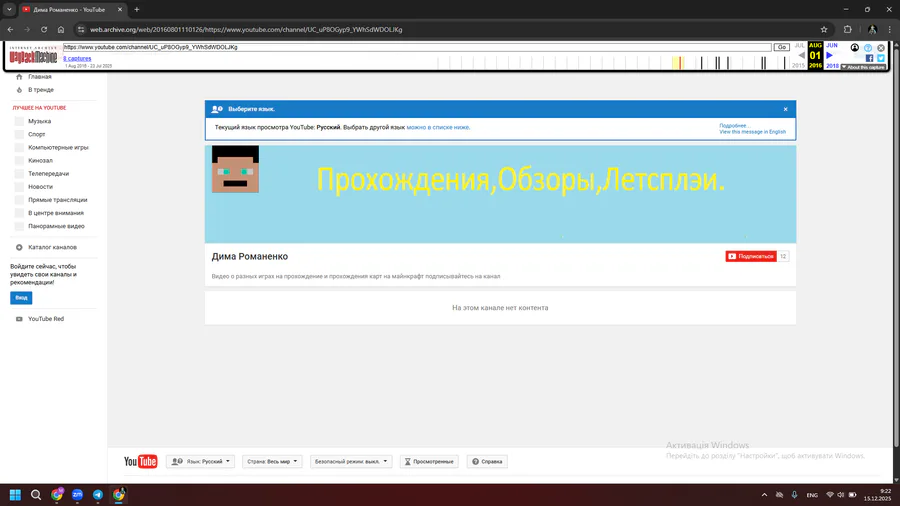
Task: Open tab search dropdown arrow
Action: pos(9,10)
